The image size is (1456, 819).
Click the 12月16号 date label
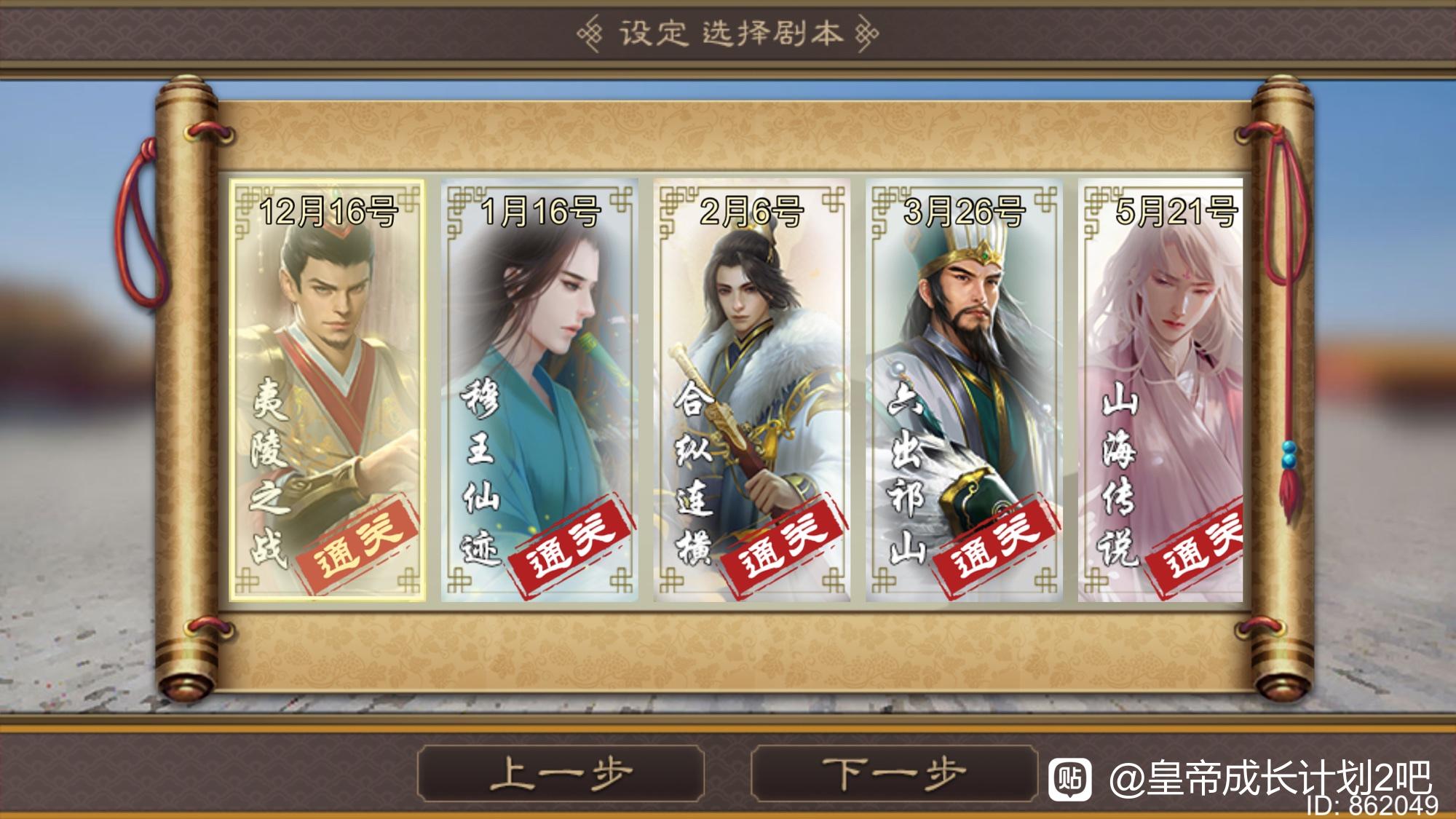tap(328, 212)
